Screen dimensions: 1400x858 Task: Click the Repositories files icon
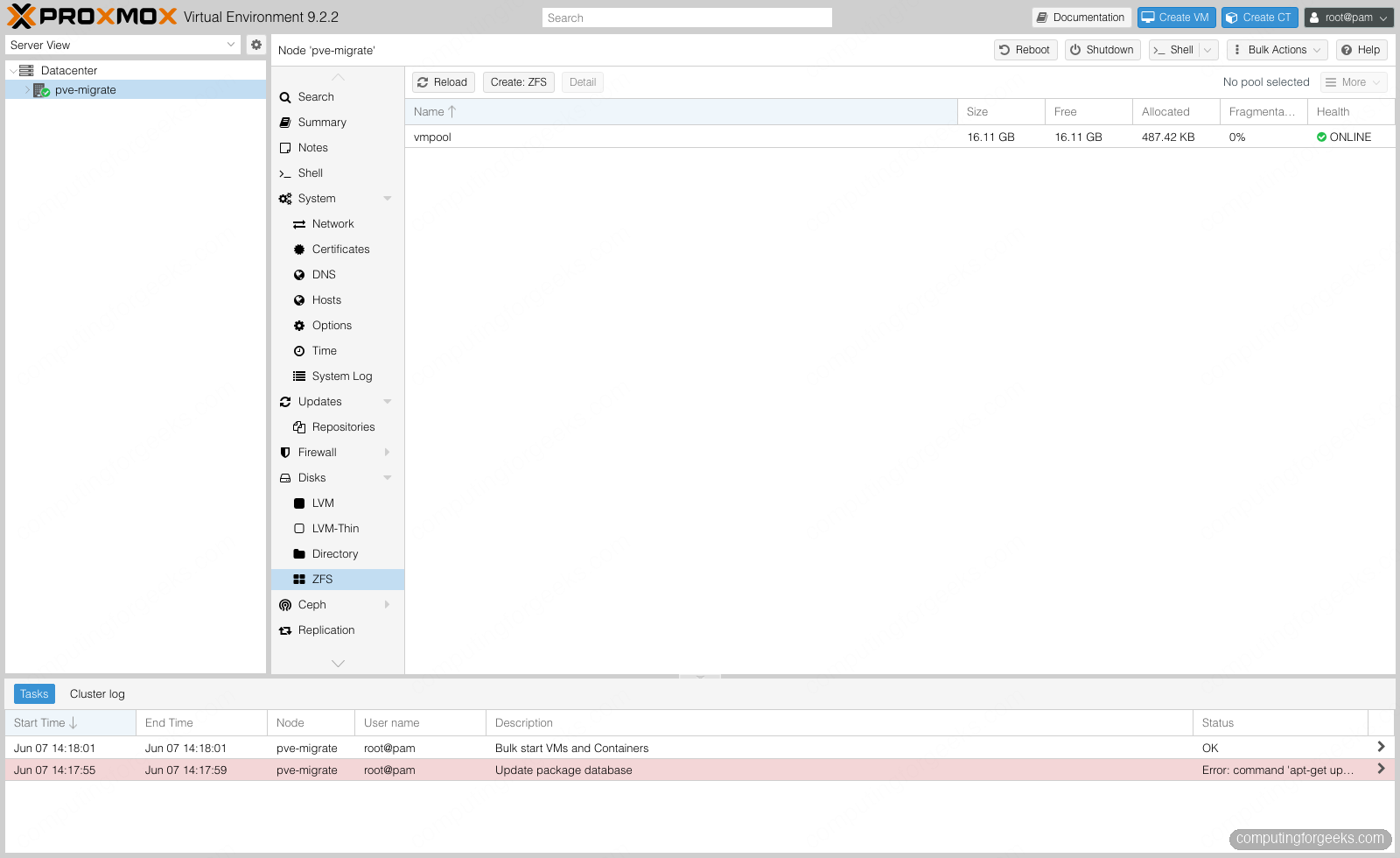click(299, 427)
